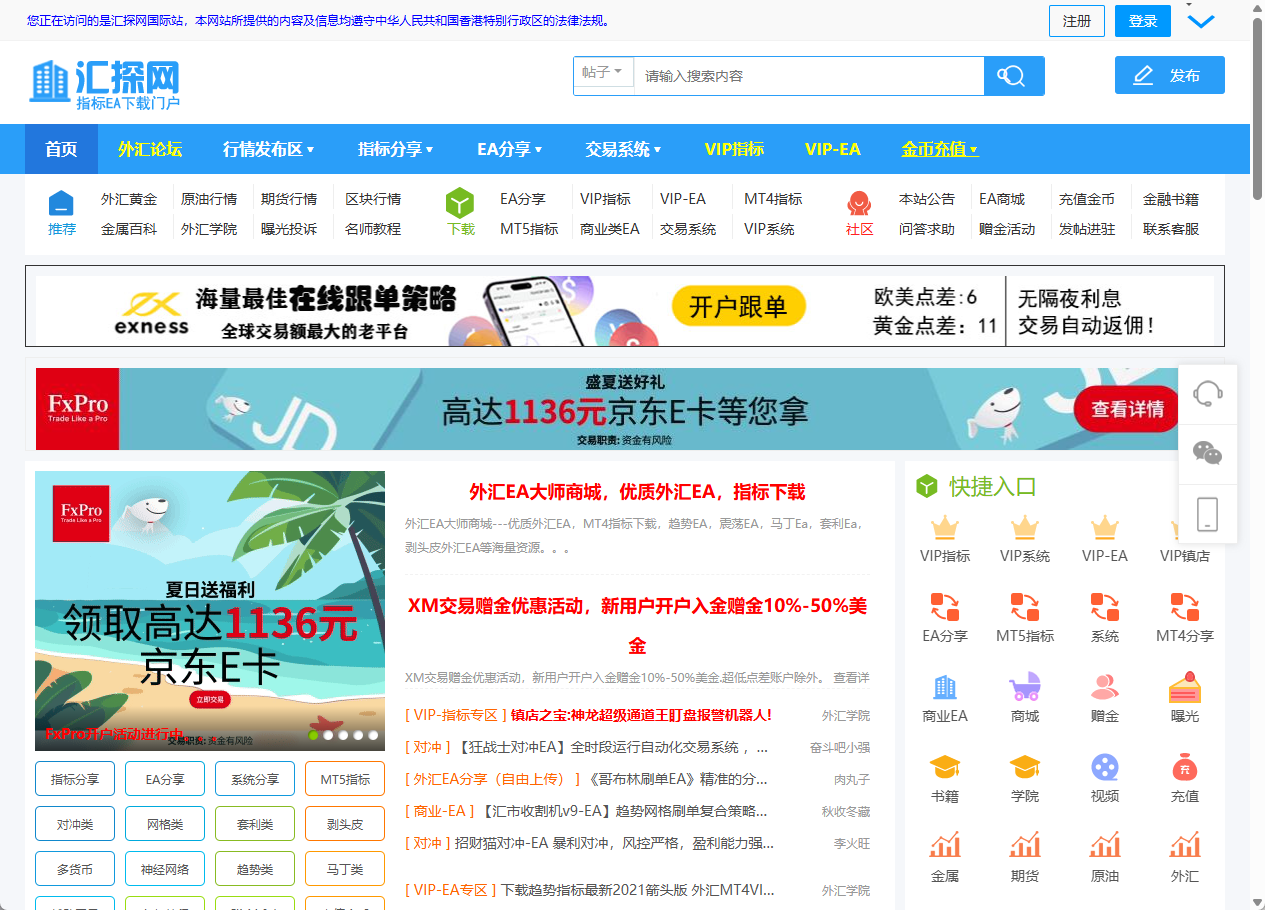Click the 赠金 gift box icon

click(x=1104, y=687)
